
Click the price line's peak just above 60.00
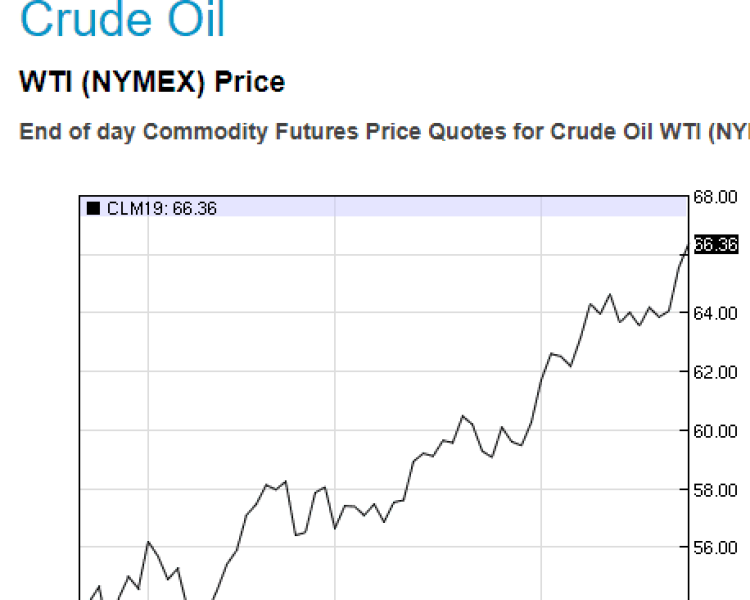[x=462, y=415]
